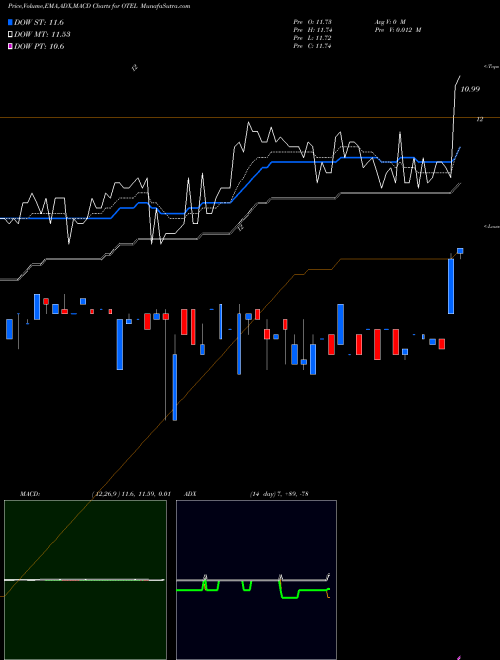Click the '<Lows' marker label
This screenshot has width=500, height=660.
pos(492,226)
